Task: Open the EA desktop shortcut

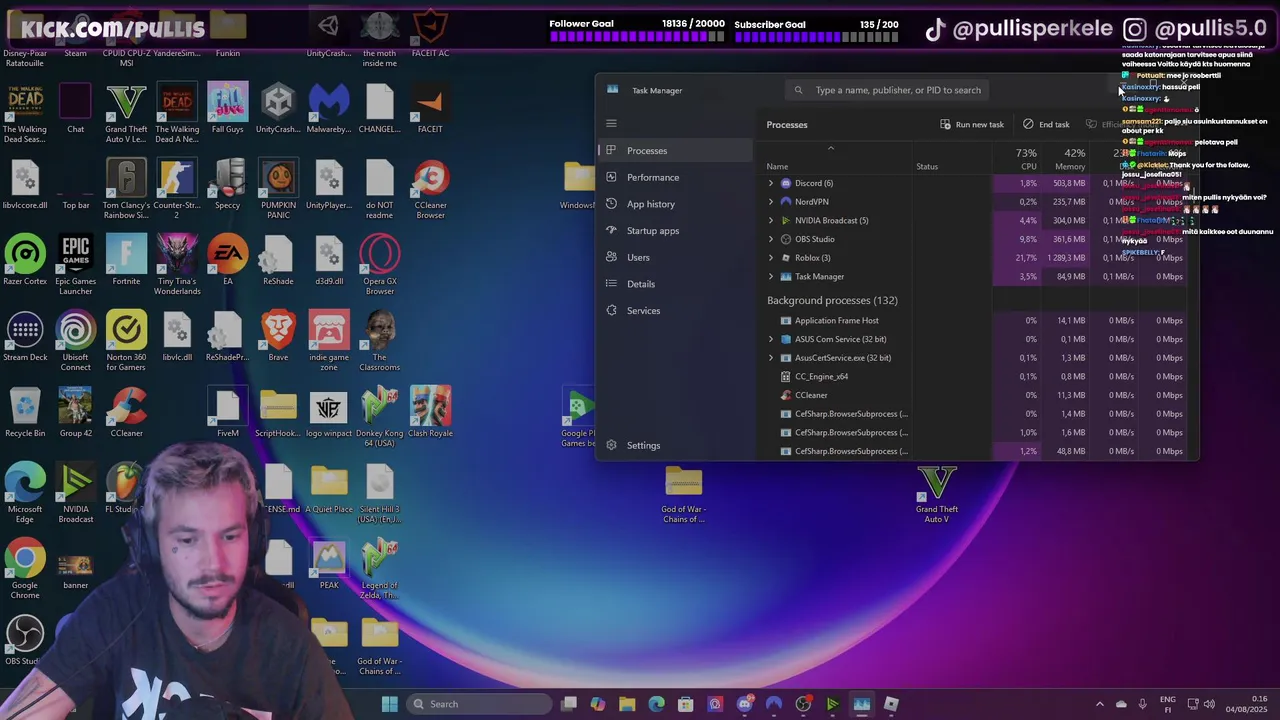Action: click(x=227, y=261)
